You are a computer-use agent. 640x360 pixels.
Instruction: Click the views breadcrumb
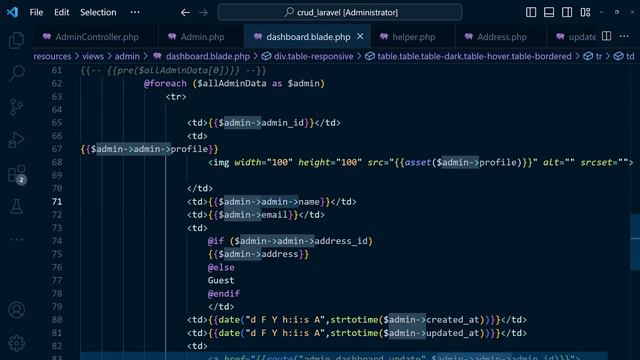[x=93, y=56]
